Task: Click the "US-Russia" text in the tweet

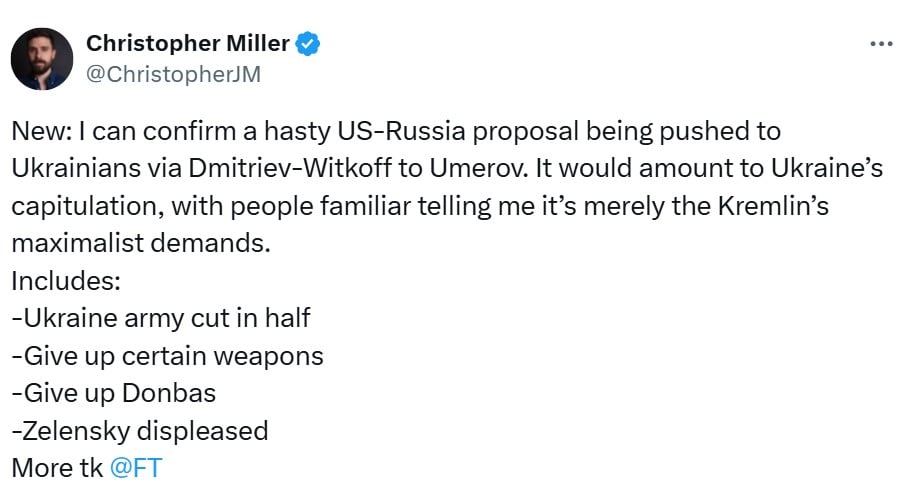Action: 402,131
